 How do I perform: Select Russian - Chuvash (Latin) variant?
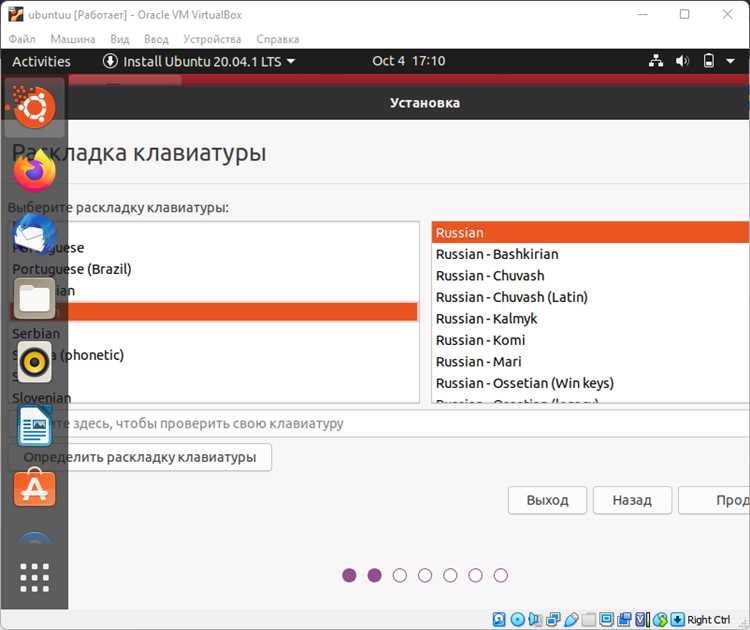591,297
